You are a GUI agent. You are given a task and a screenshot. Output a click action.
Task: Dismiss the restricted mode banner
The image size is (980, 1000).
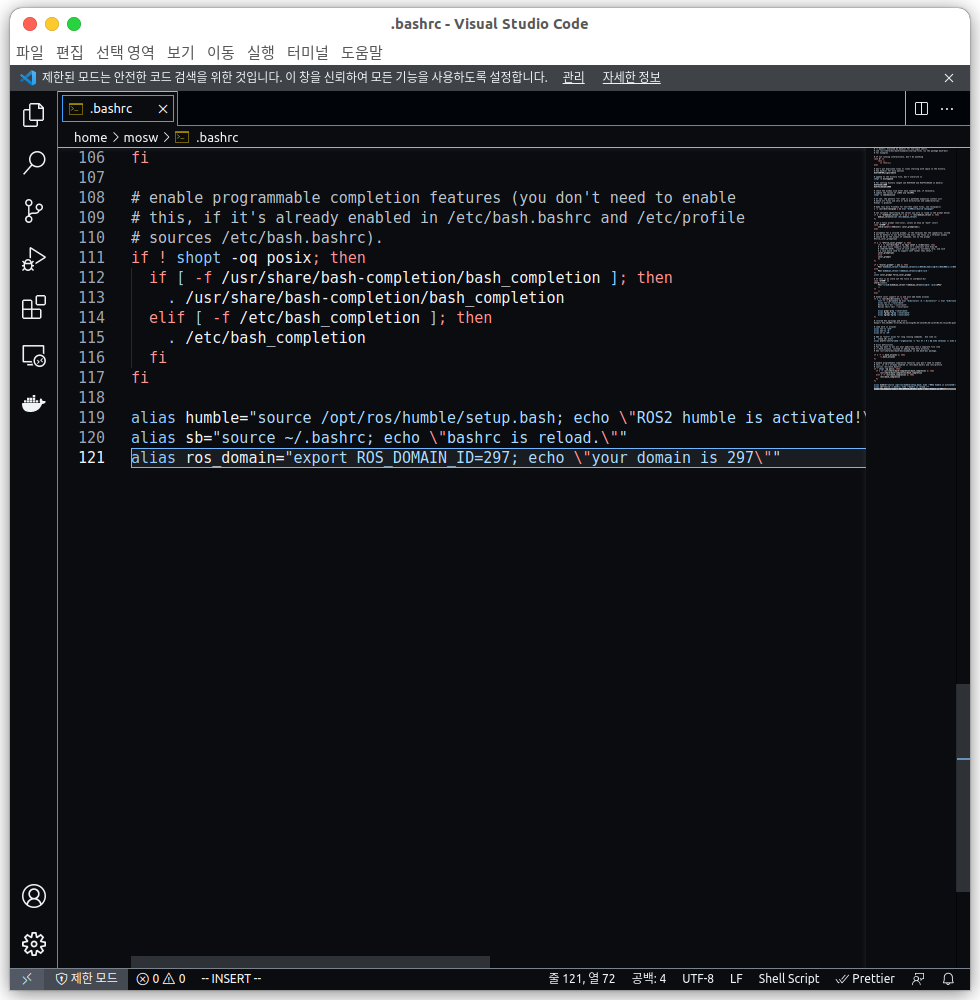(x=949, y=78)
